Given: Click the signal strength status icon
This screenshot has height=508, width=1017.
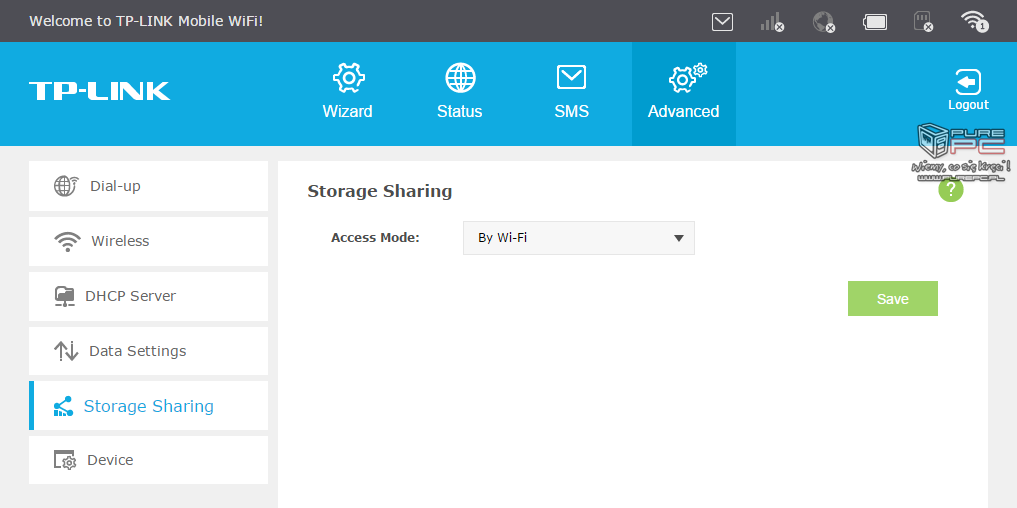Looking at the screenshot, I should click(771, 21).
